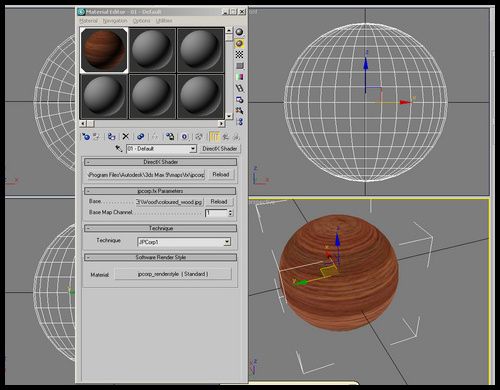Open the Navigation menu
The width and height of the screenshot is (500, 390).
click(x=115, y=21)
